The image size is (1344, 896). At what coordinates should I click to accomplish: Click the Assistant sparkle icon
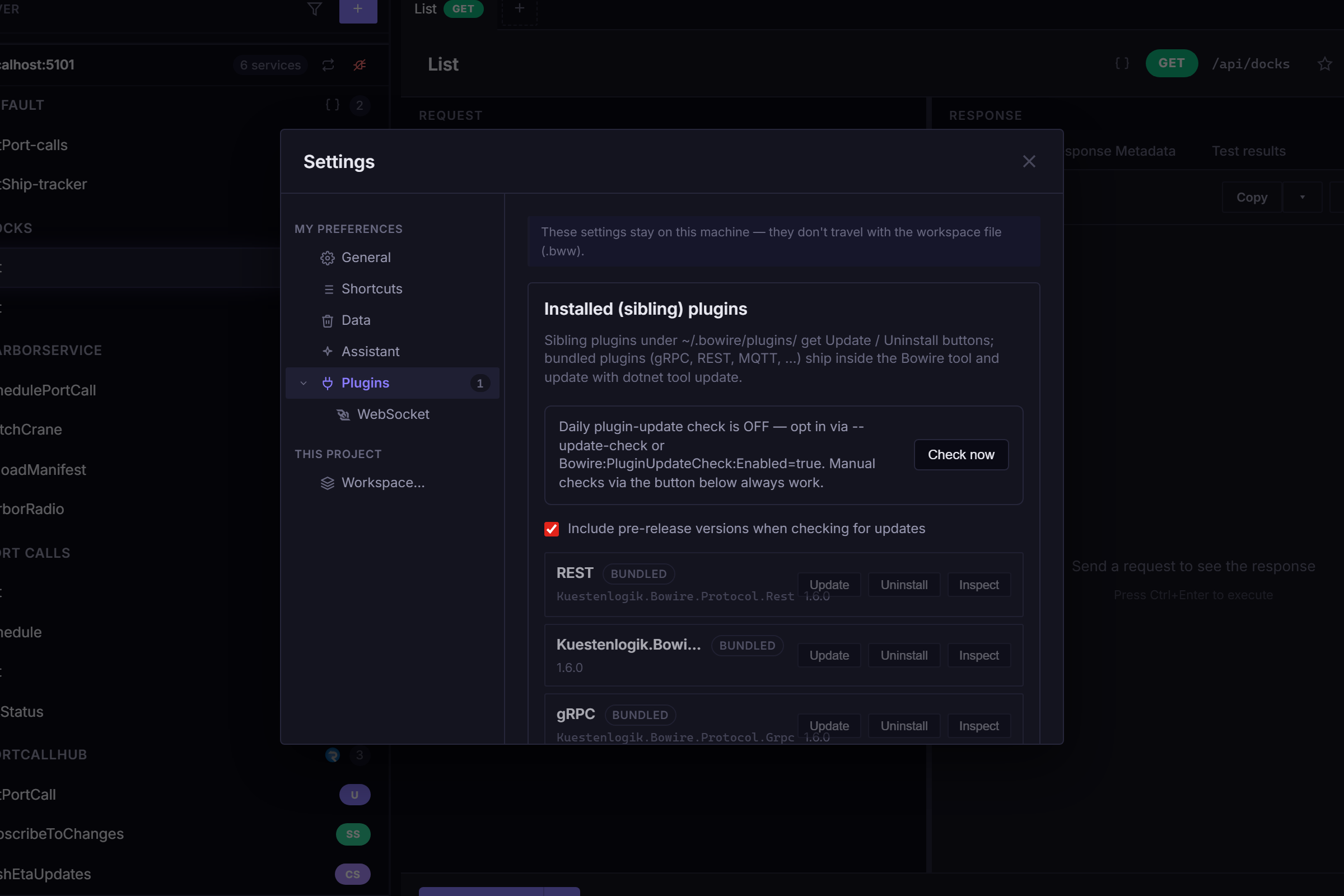pos(328,352)
